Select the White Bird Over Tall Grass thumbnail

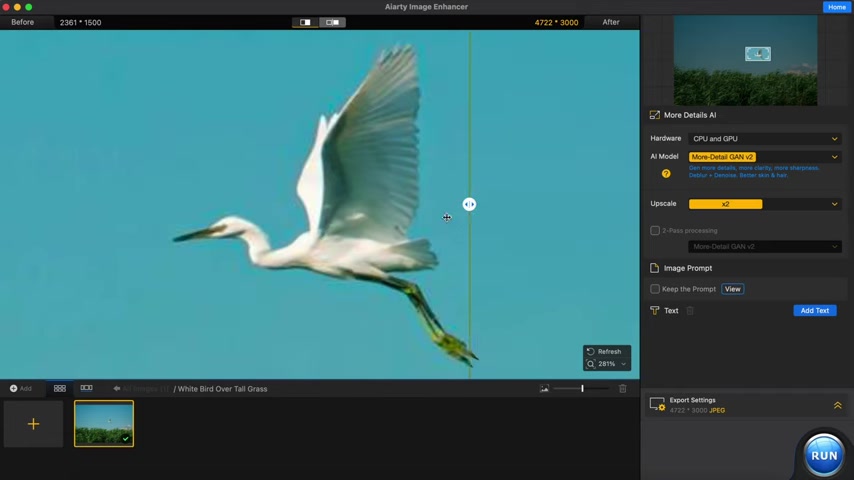tap(104, 423)
